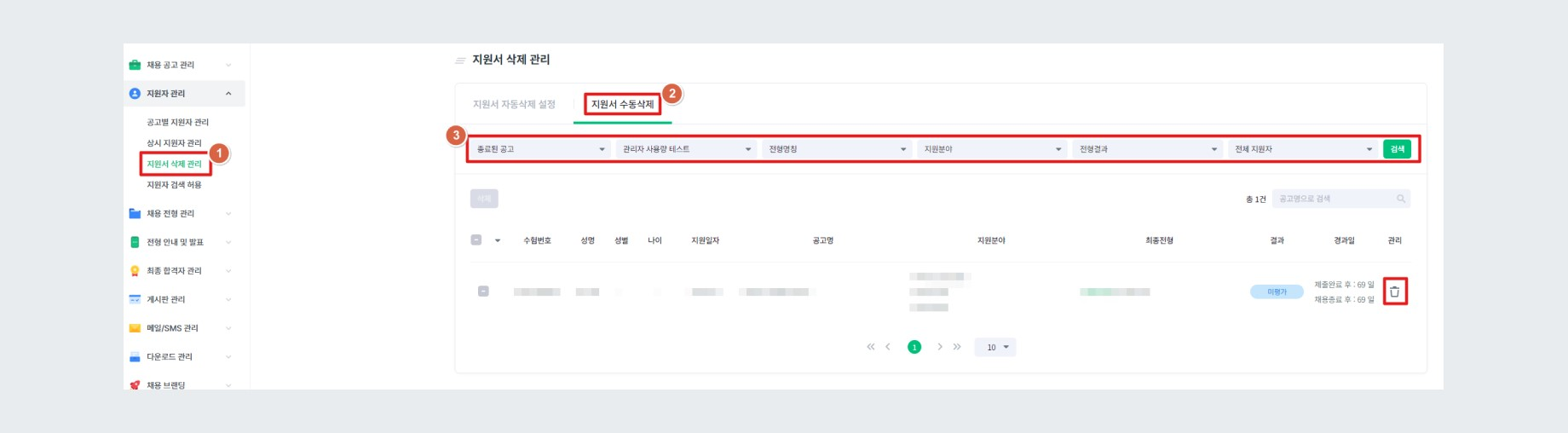
Task: Go to last page double-arrow icon
Action: click(957, 347)
